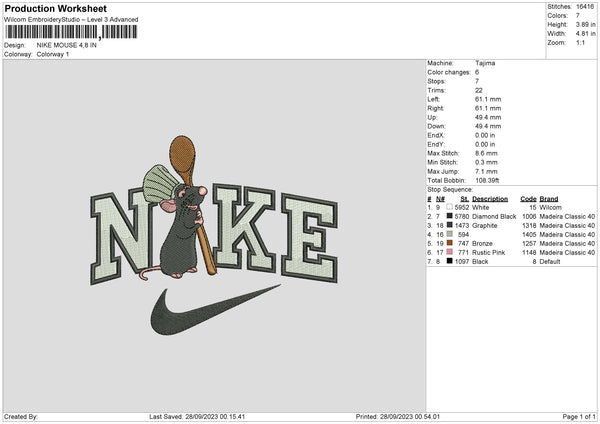Click the EndX label
Viewport: 600px width, 424px height.
436,135
